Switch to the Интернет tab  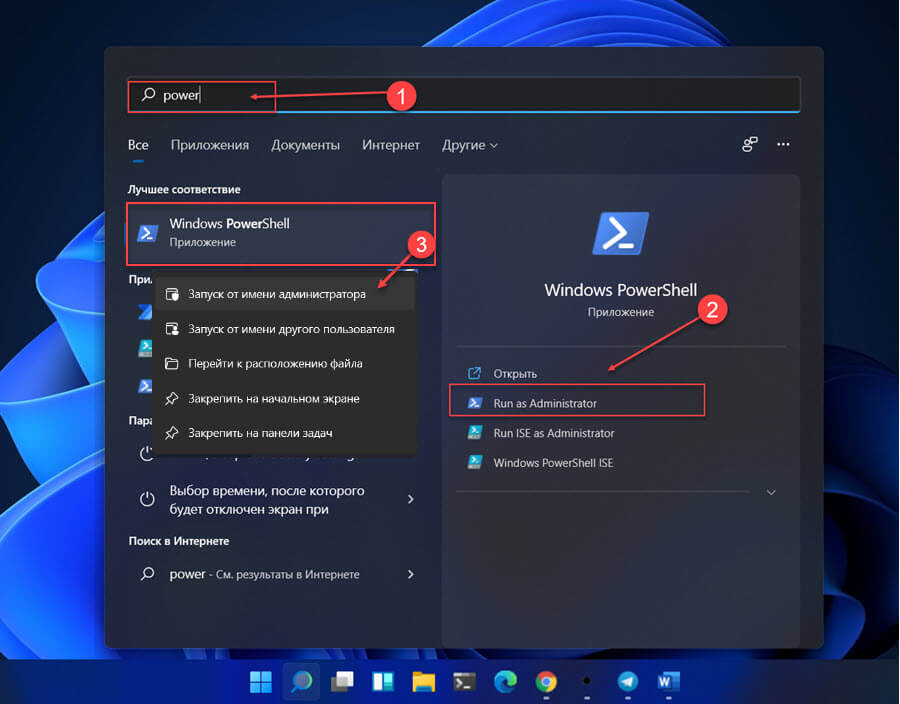[x=391, y=145]
